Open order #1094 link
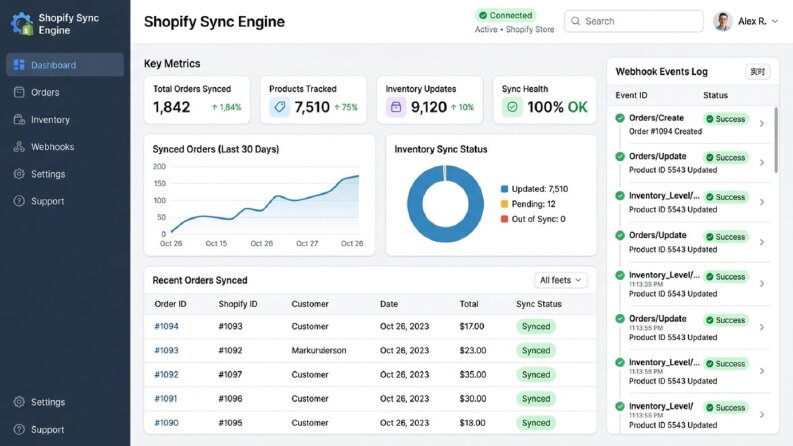This screenshot has height=446, width=793. (166, 326)
